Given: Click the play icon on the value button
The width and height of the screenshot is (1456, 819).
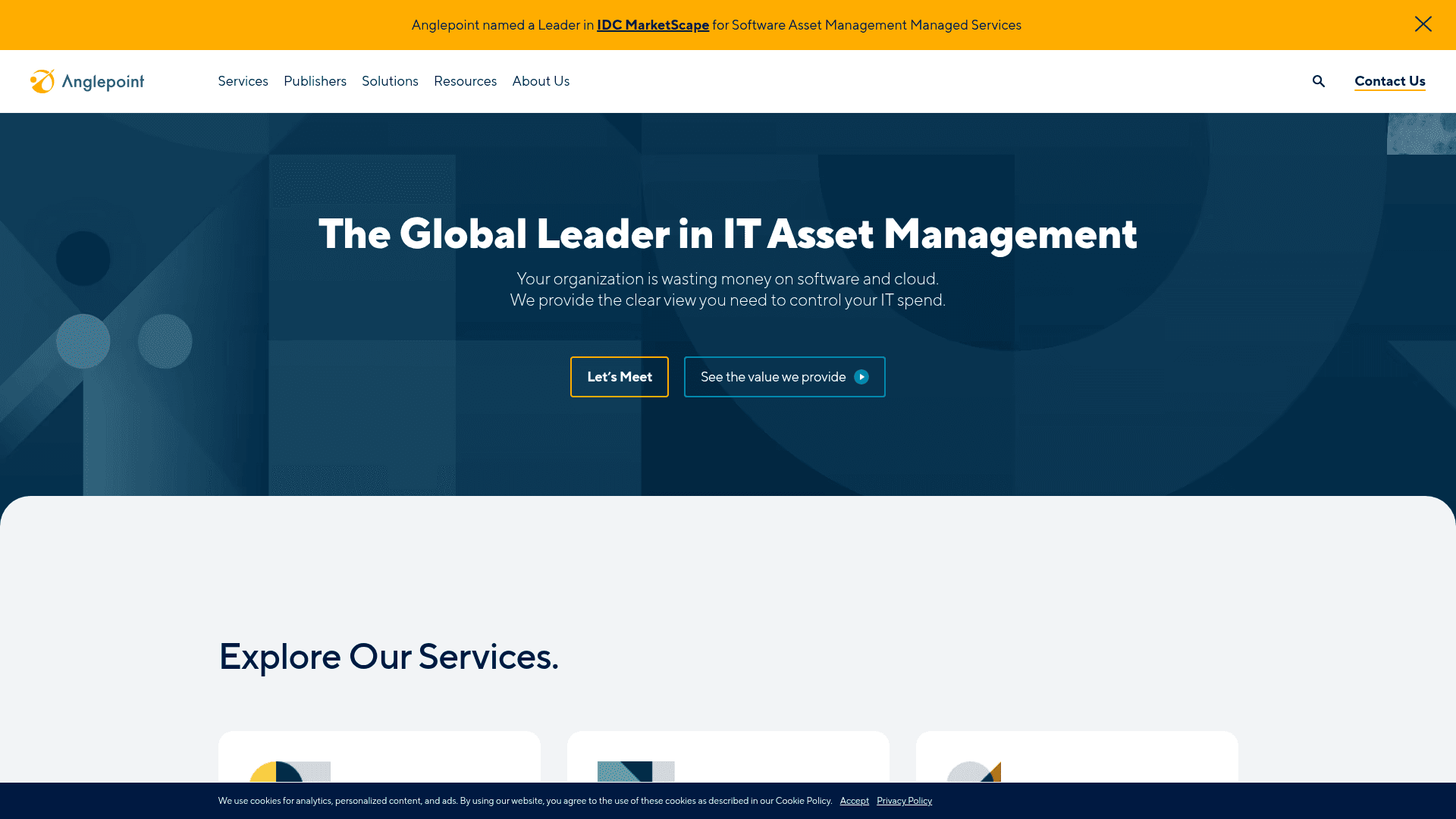Looking at the screenshot, I should pyautogui.click(x=862, y=377).
